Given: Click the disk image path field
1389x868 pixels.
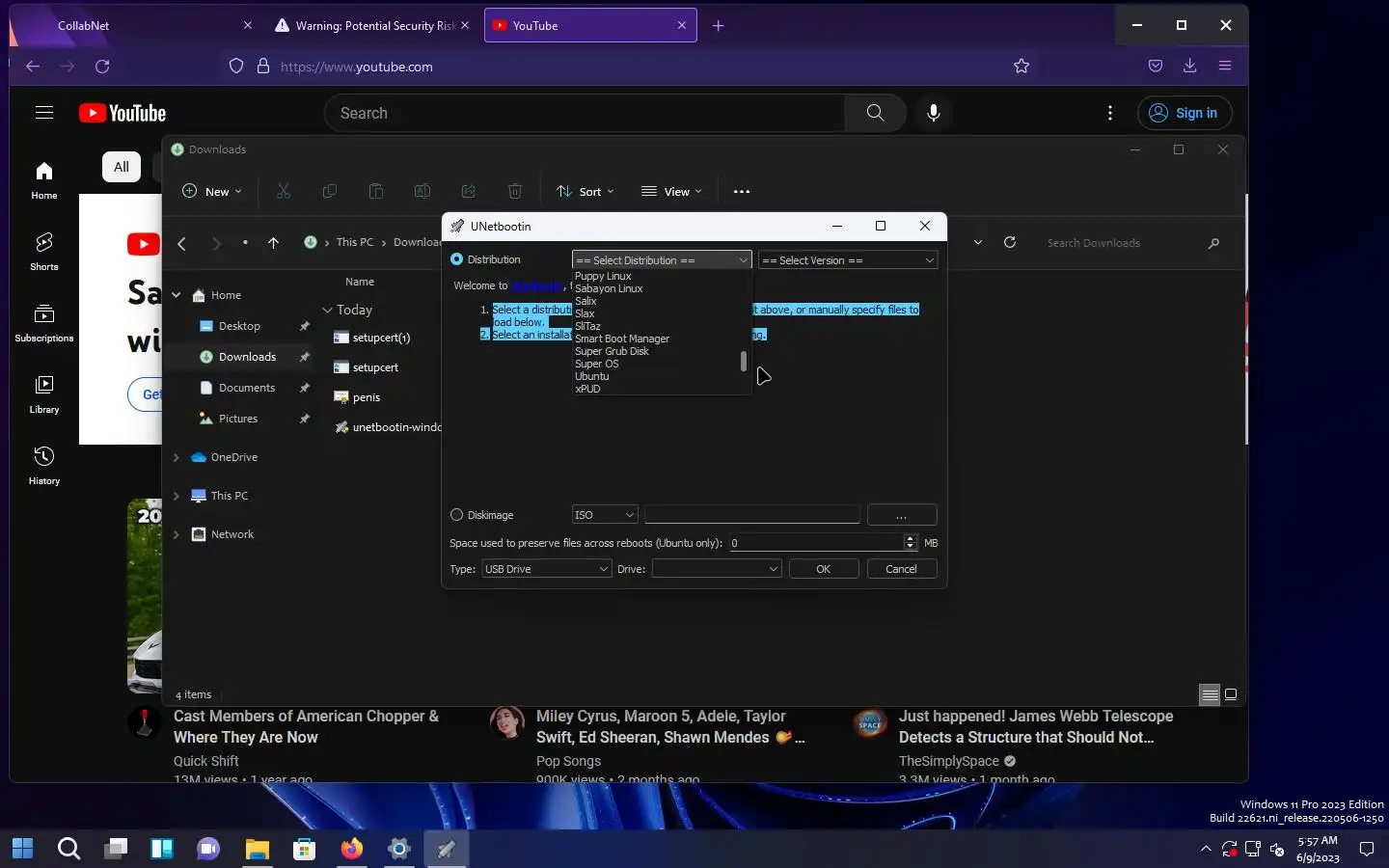Looking at the screenshot, I should [752, 515].
